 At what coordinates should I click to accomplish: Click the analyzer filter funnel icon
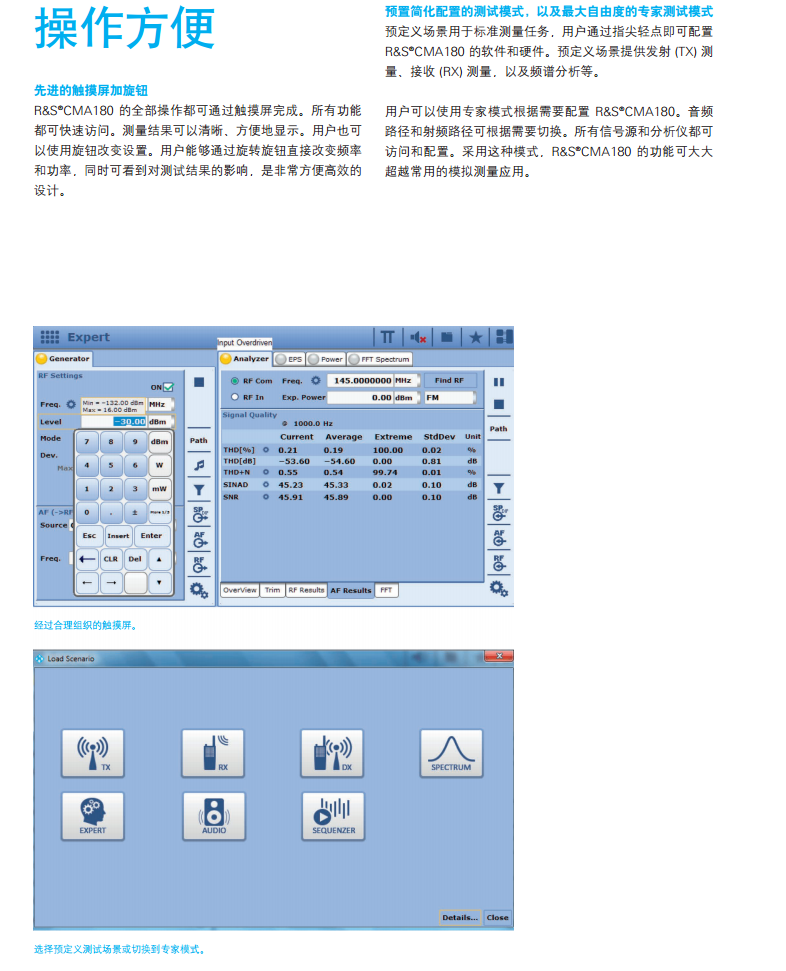(x=499, y=489)
